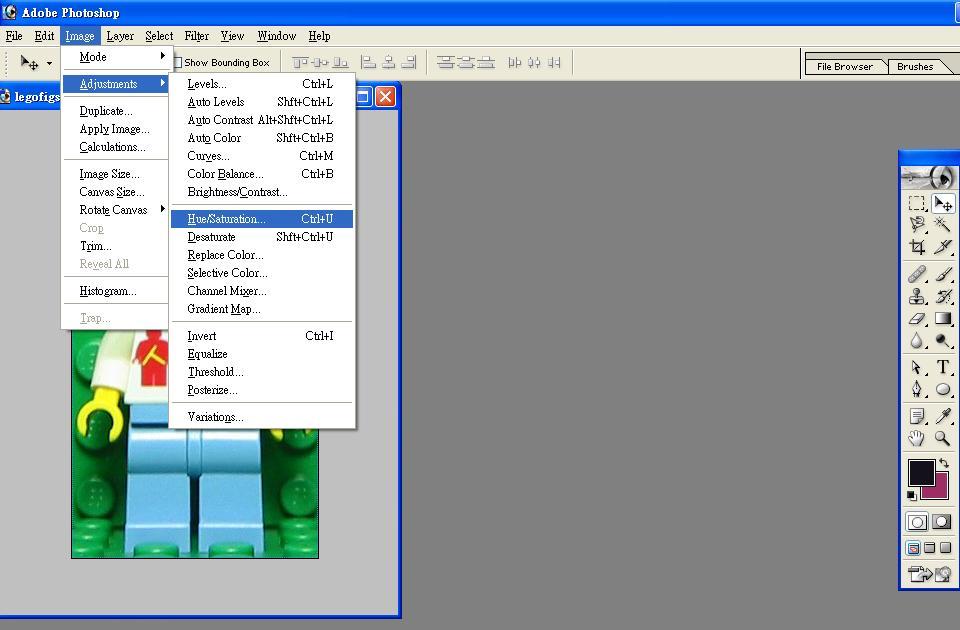This screenshot has width=960, height=630.
Task: Choose Curves adjustment
Action: tap(262, 156)
